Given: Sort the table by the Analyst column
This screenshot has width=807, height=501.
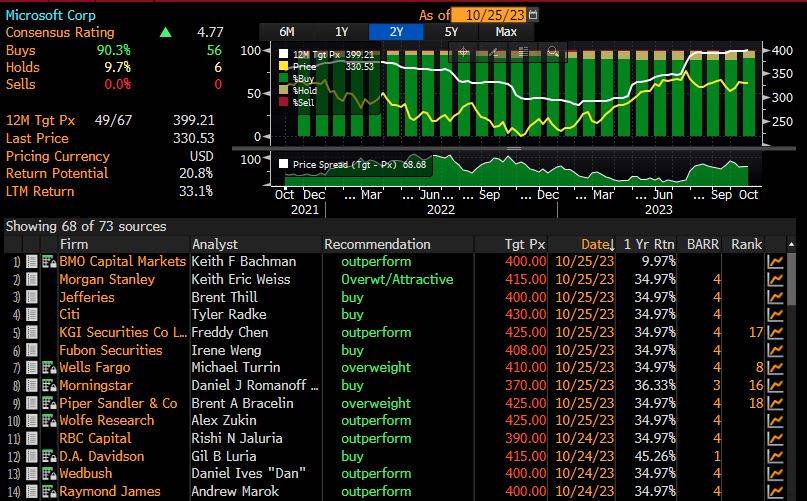Looking at the screenshot, I should [215, 244].
